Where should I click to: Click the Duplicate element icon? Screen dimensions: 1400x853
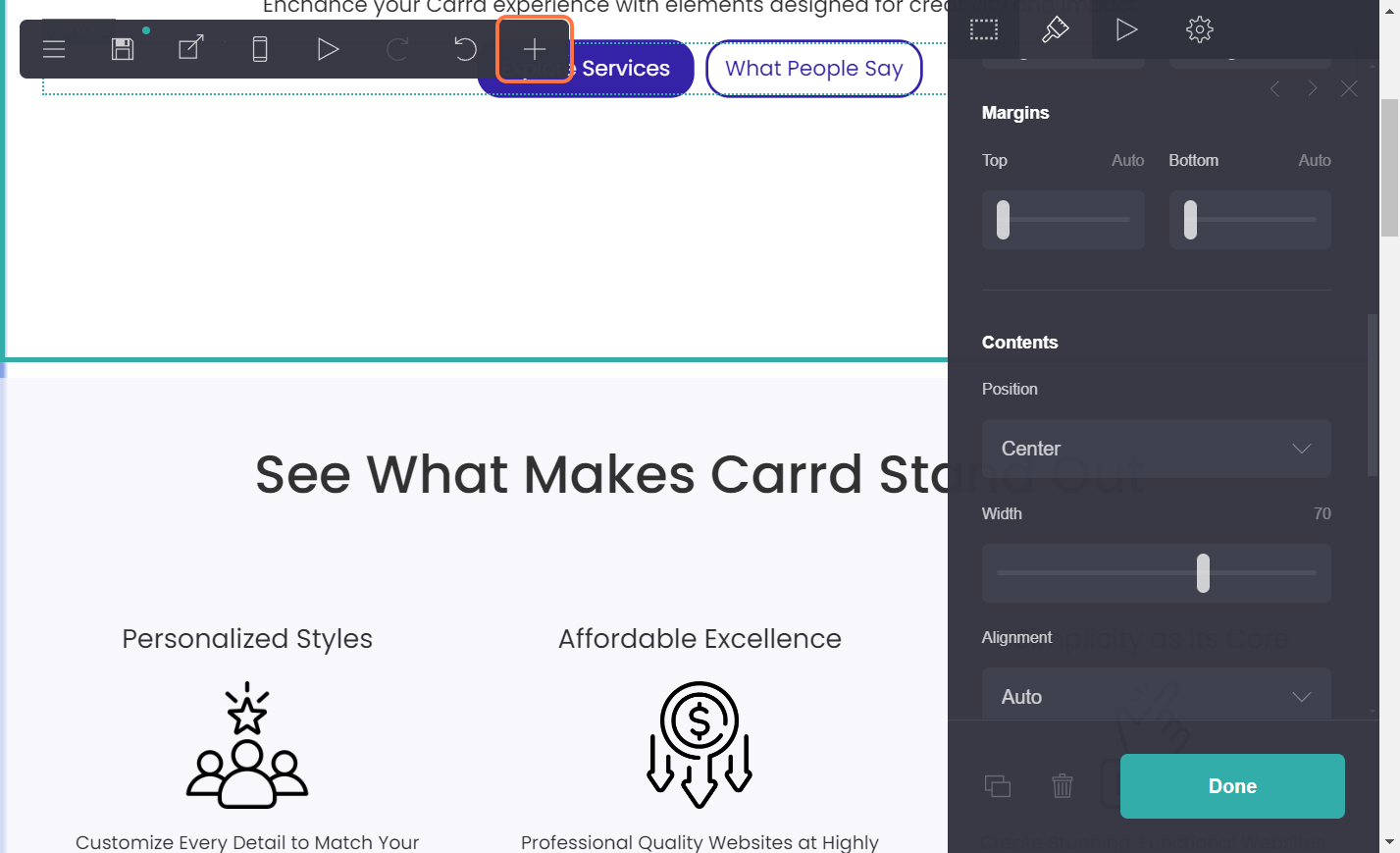click(x=998, y=786)
